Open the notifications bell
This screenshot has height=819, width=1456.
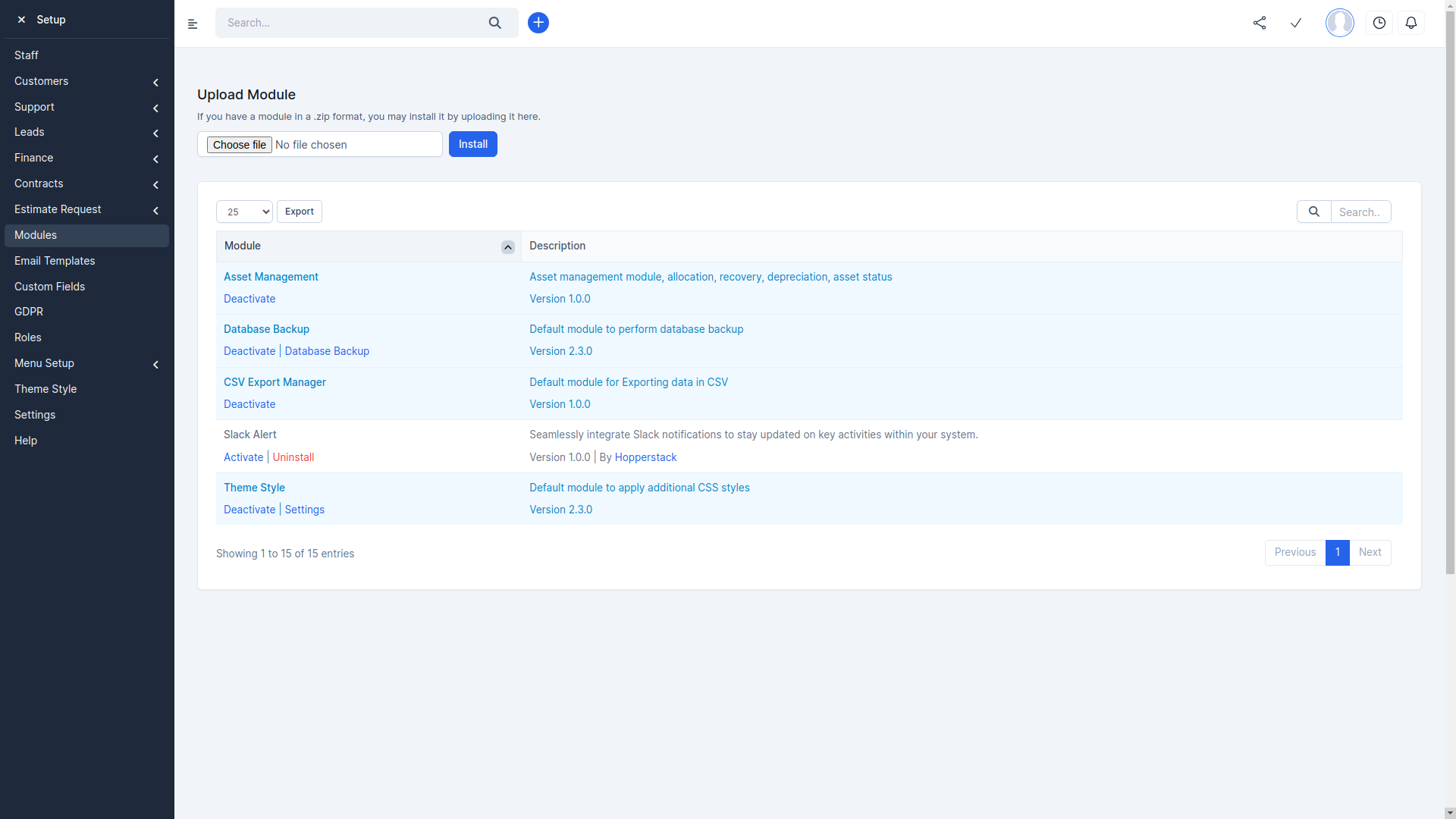pyautogui.click(x=1411, y=23)
